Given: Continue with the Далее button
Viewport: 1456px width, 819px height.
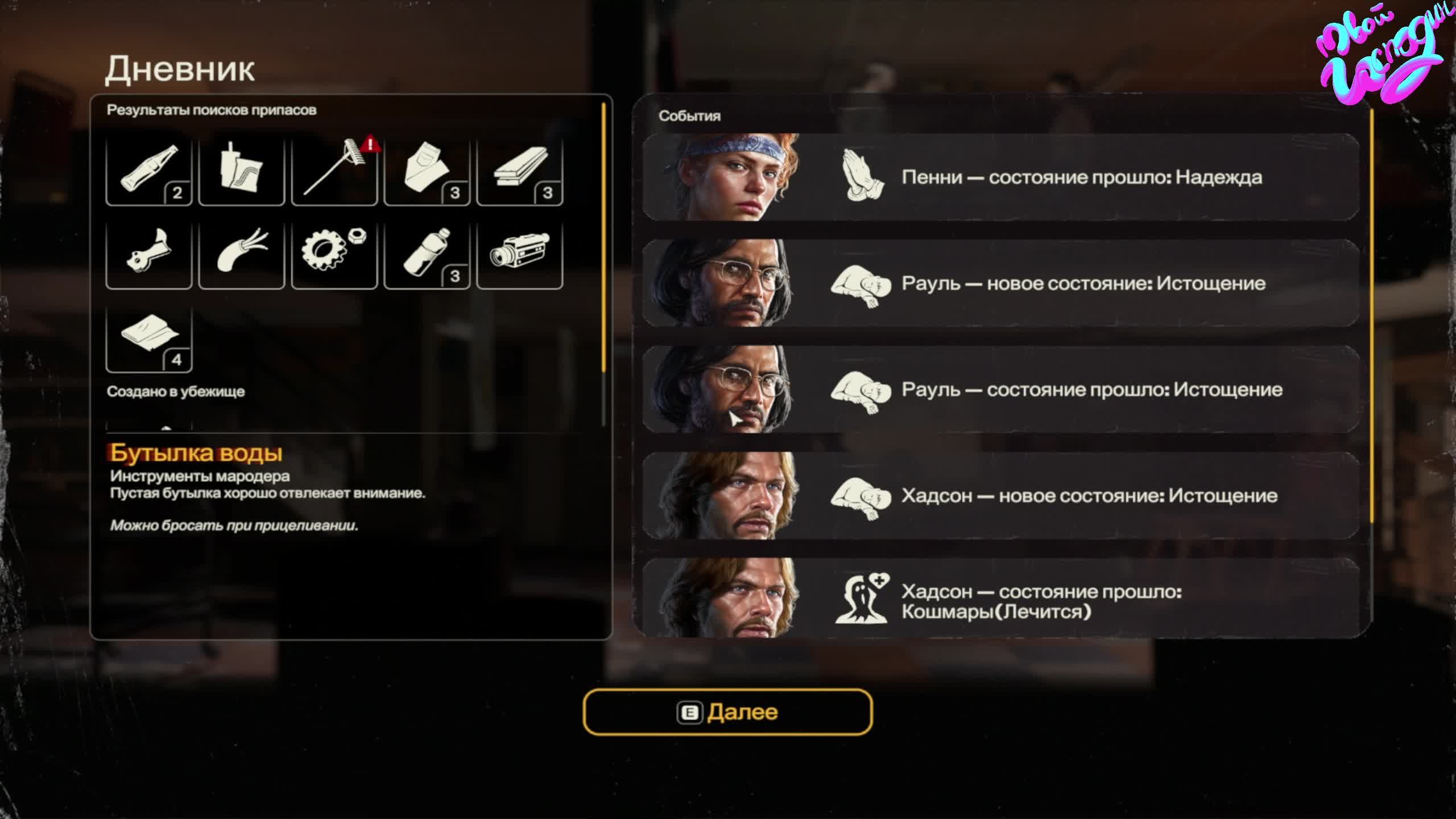Looking at the screenshot, I should (727, 712).
